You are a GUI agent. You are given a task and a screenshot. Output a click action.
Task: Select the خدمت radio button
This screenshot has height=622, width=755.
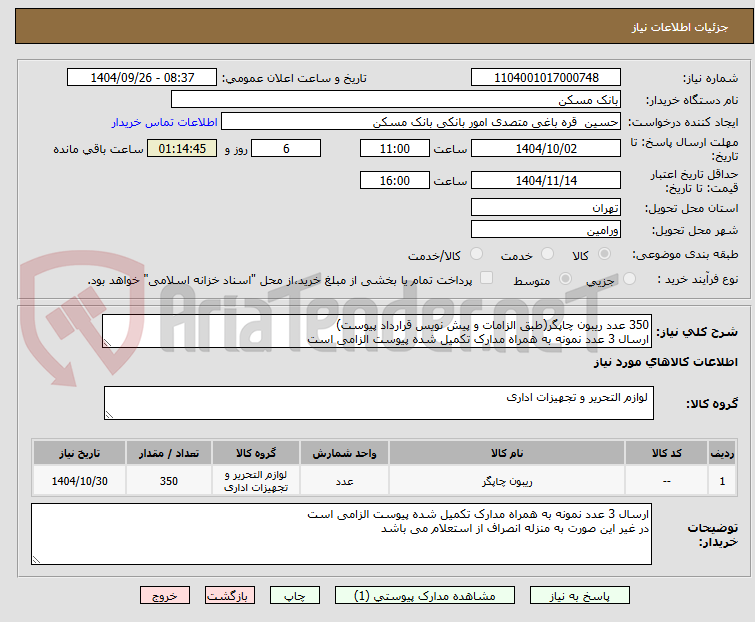(547, 254)
